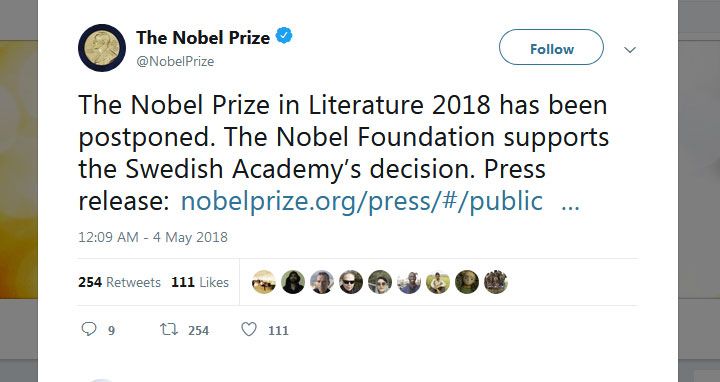This screenshot has height=382, width=720.
Task: Follow The Nobel Prize account
Action: coord(551,47)
